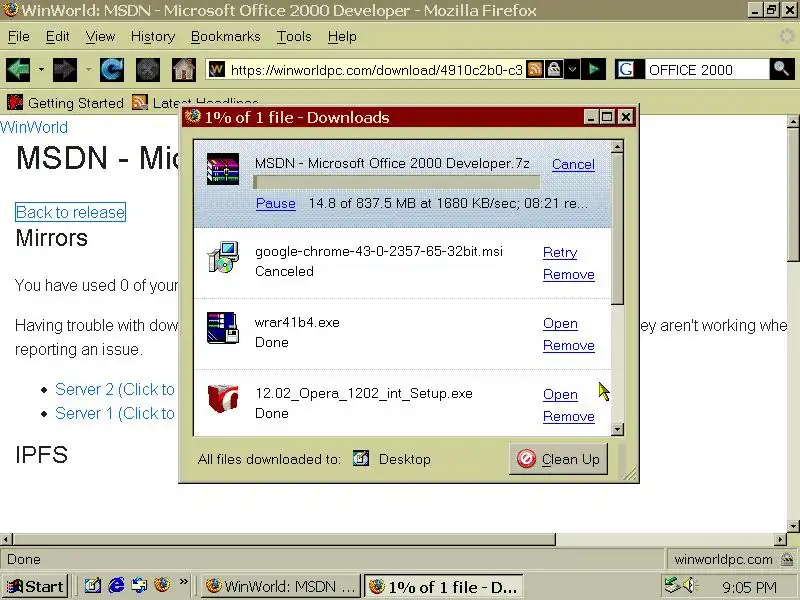The image size is (800, 600).
Task: Go to the Home page icon
Action: tap(184, 69)
